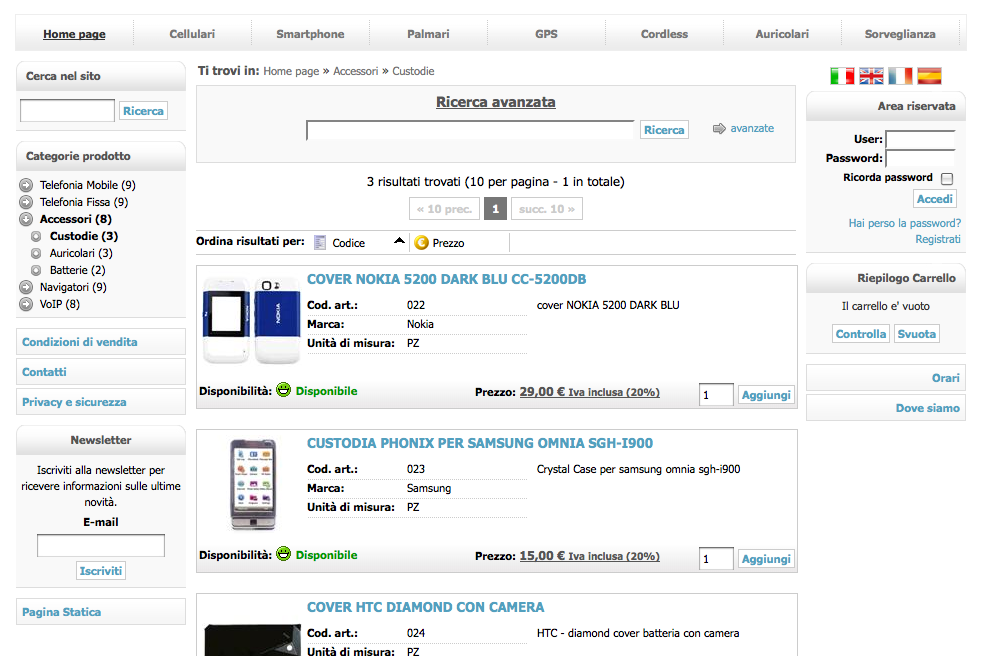Open Ricerca avanzata heading link
Image resolution: width=983 pixels, height=656 pixels.
coord(495,102)
